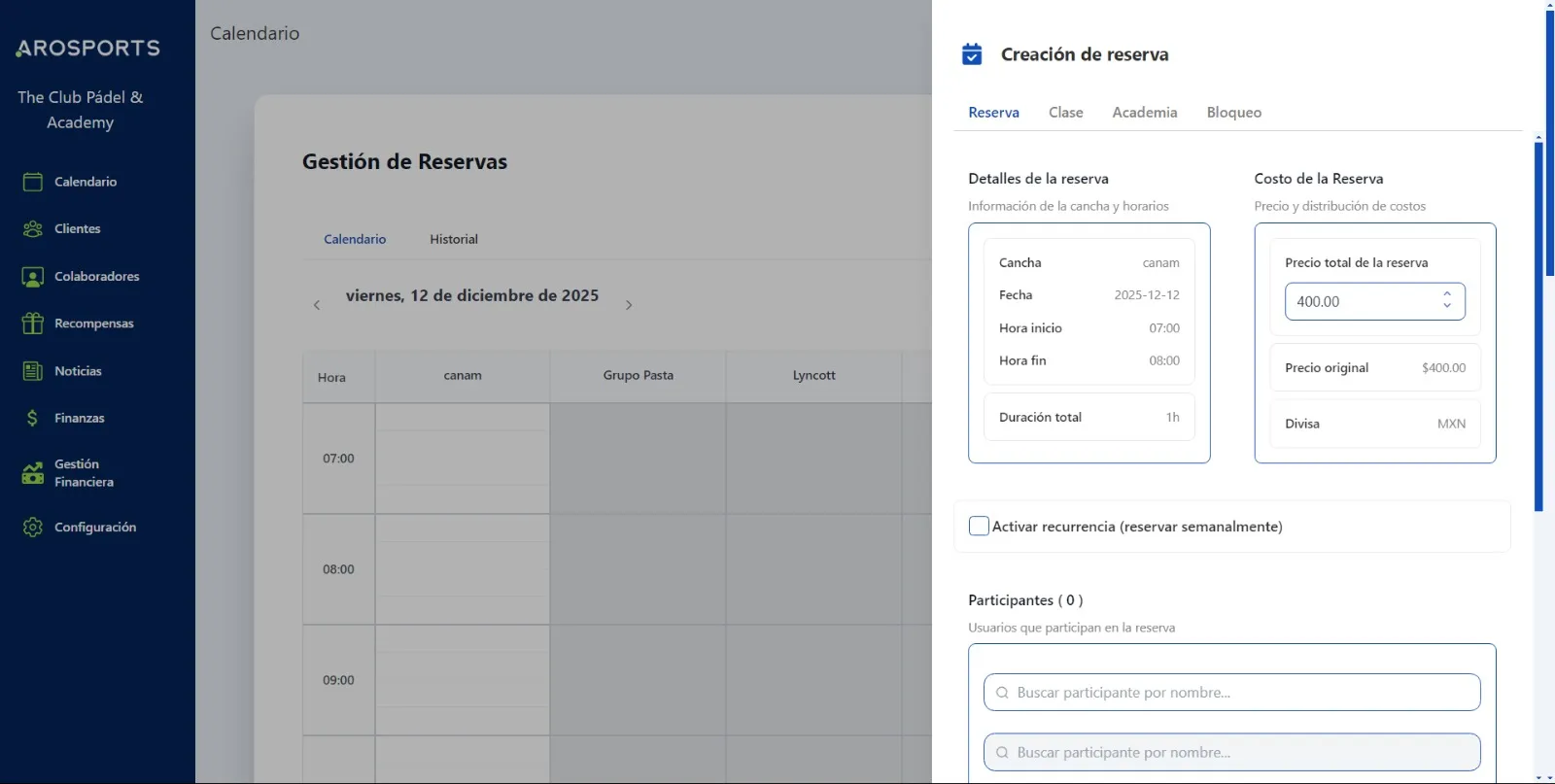This screenshot has width=1555, height=784.
Task: Go to previous day with left arrow
Action: pos(317,305)
